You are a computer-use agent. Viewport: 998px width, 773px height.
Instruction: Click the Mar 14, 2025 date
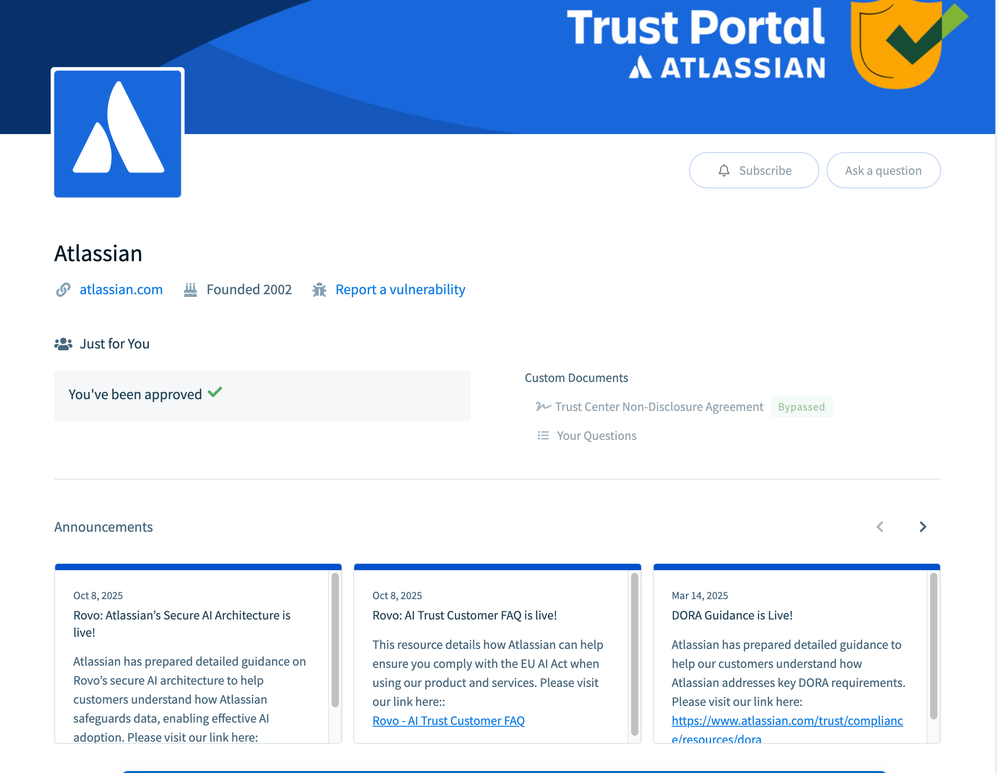699,595
